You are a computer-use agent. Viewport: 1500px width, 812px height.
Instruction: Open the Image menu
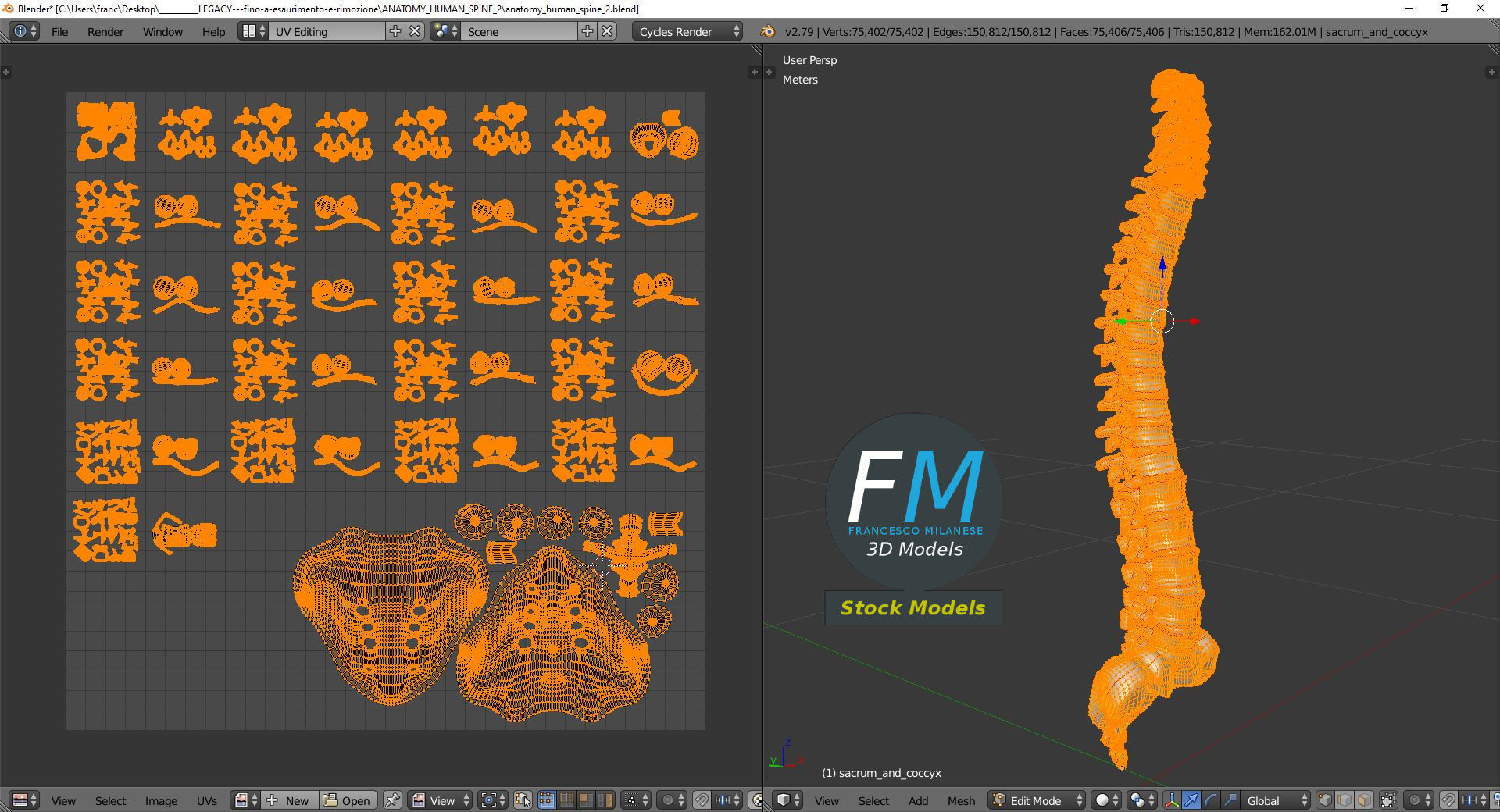(x=161, y=800)
